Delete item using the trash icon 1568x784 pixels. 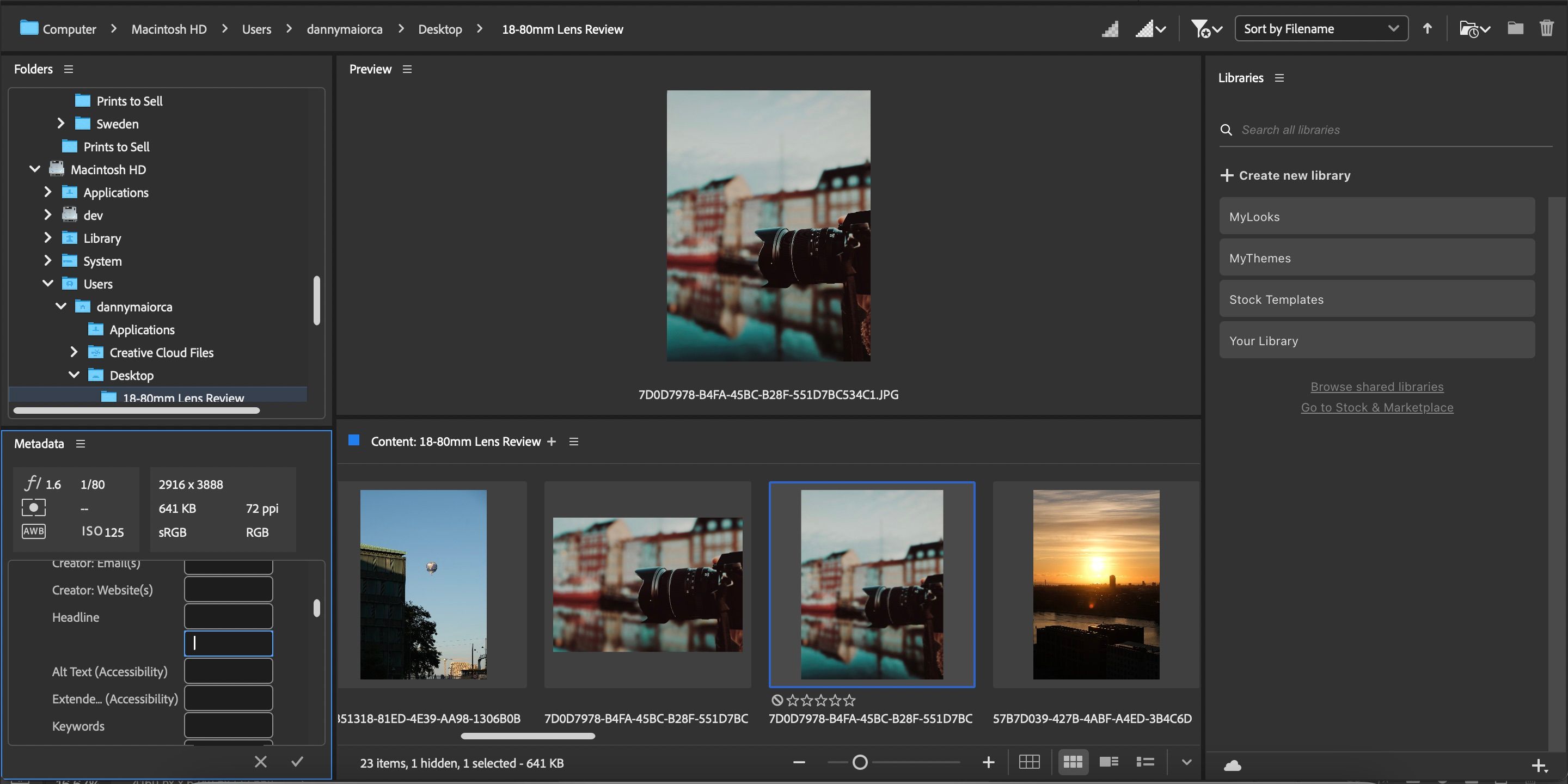[x=1547, y=29]
